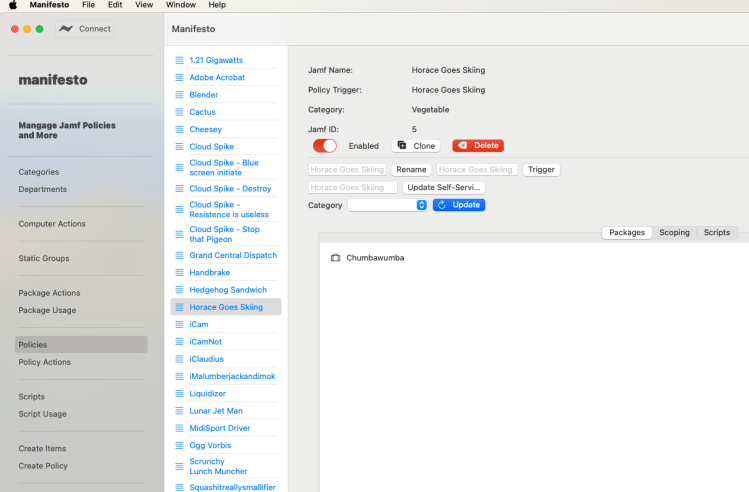The height and width of the screenshot is (492, 749).
Task: Click the list icon beside Liquidizer
Action: (180, 393)
